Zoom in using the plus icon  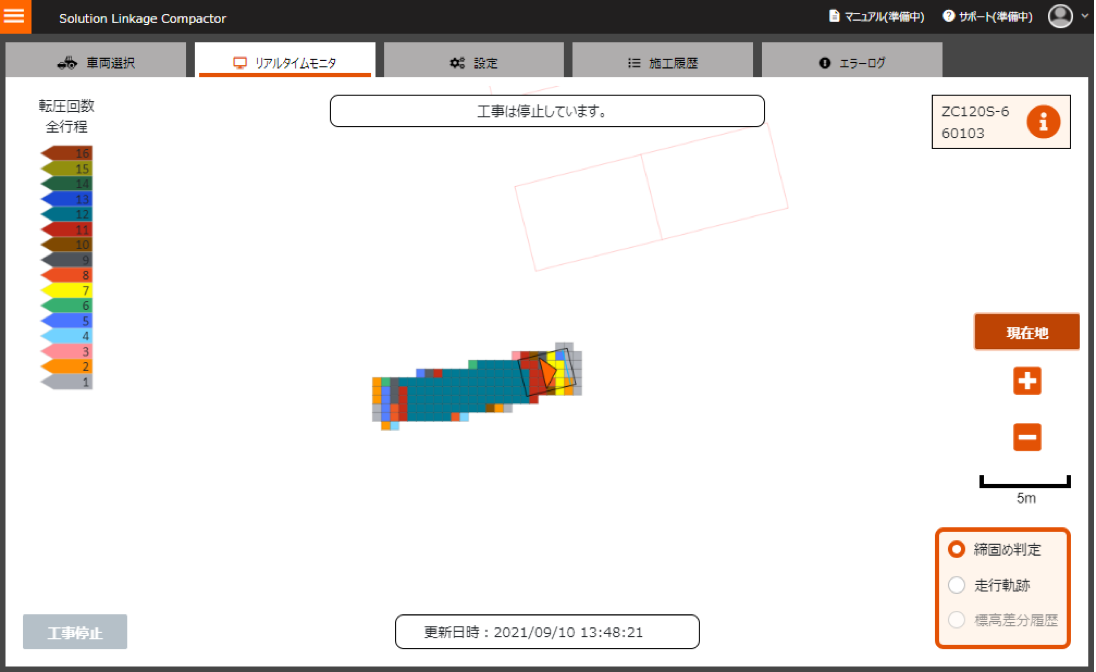click(1027, 381)
